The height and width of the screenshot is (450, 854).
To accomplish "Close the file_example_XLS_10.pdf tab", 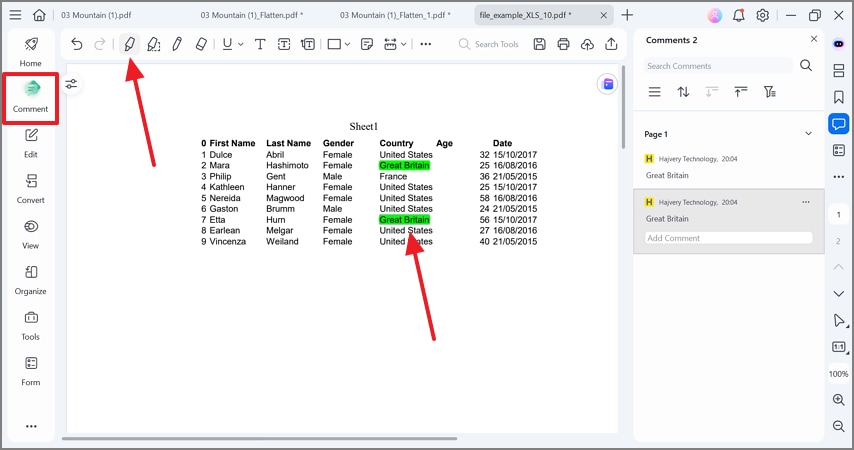I will [x=603, y=15].
